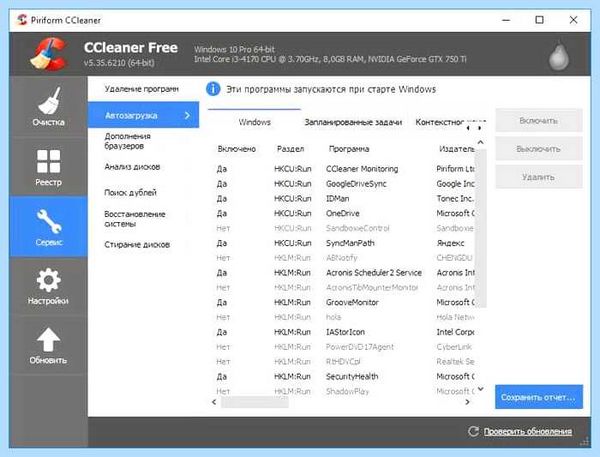Click the horizontal scrollbar thumb

255,402
